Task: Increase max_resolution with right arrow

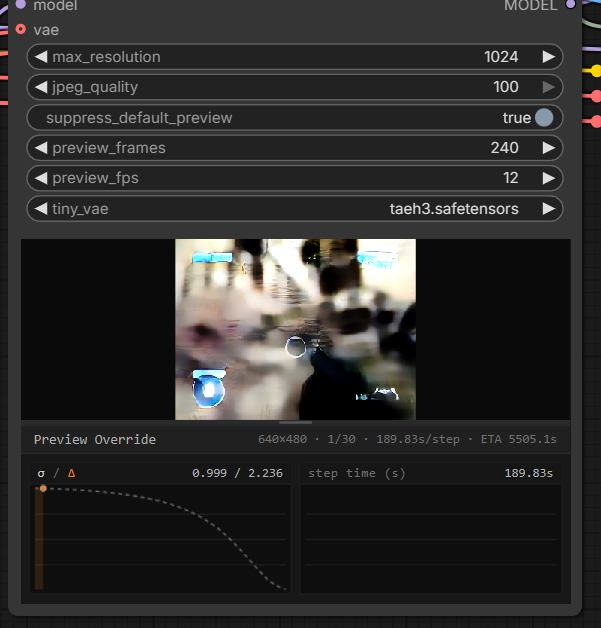Action: 549,57
